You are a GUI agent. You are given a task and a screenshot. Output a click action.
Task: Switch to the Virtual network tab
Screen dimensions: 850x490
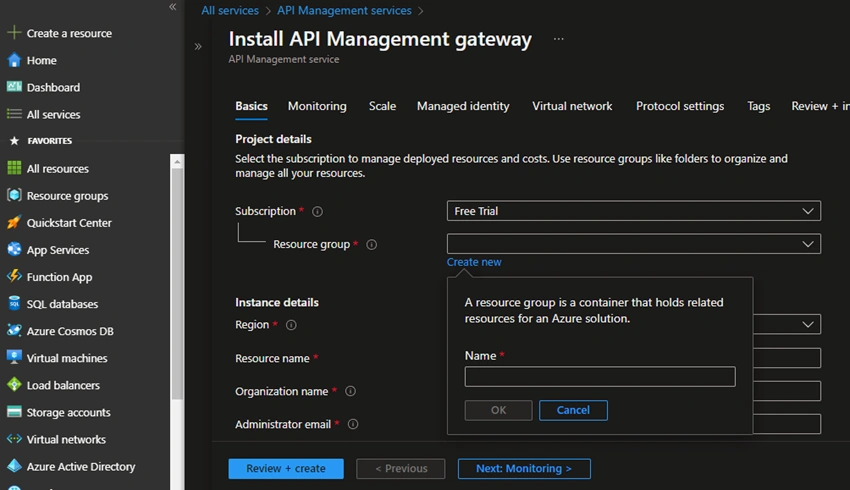coord(572,106)
